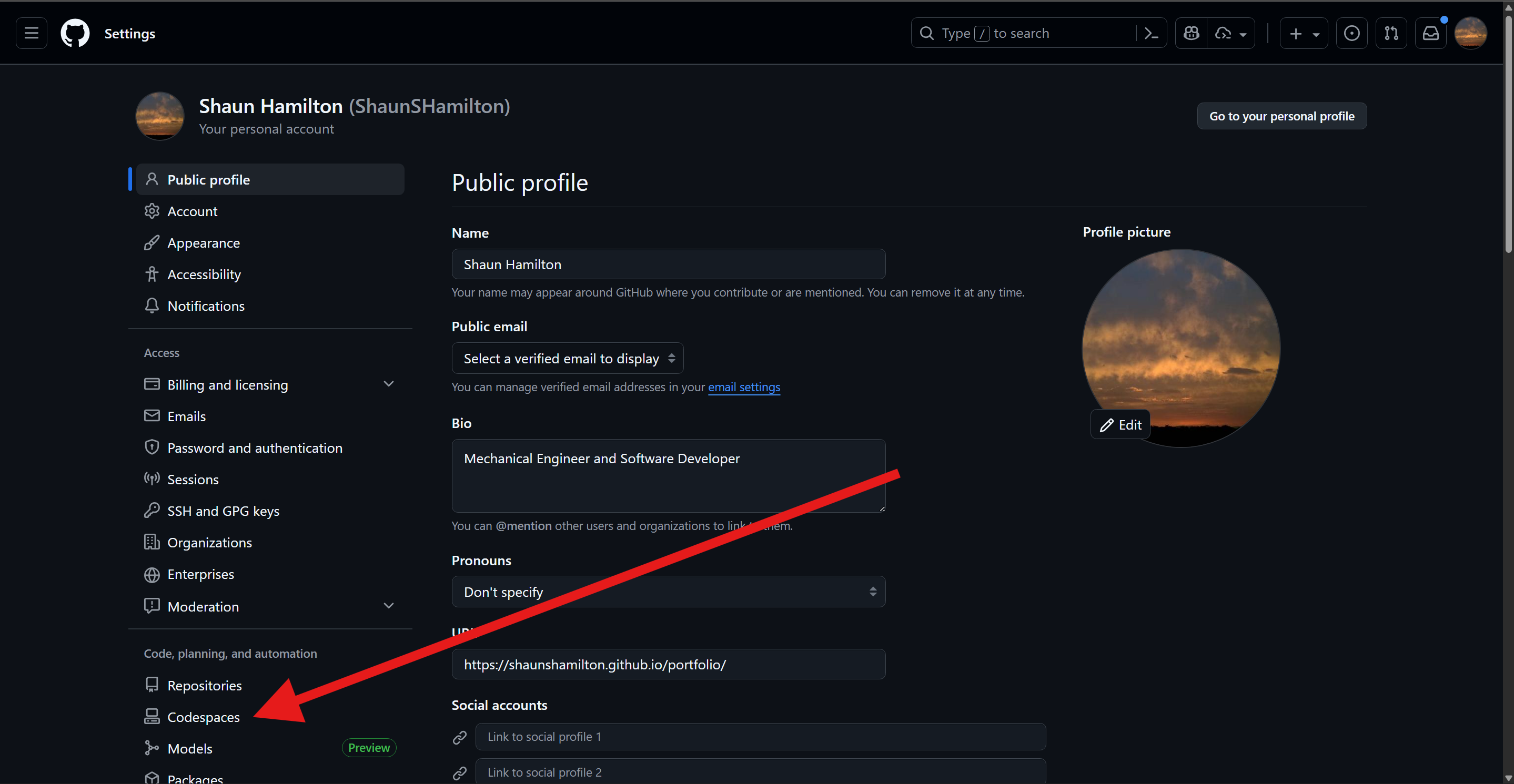This screenshot has width=1514, height=784.
Task: Open SSH and GPG keys settings
Action: coord(224,511)
